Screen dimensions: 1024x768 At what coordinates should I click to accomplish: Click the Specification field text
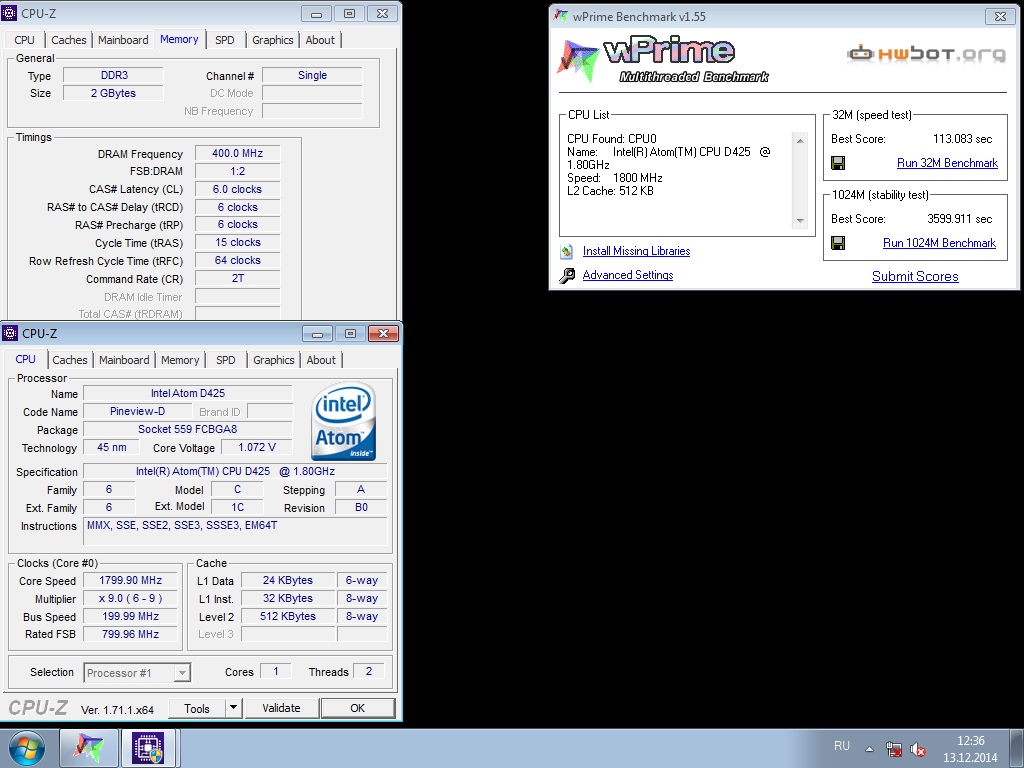tap(235, 472)
